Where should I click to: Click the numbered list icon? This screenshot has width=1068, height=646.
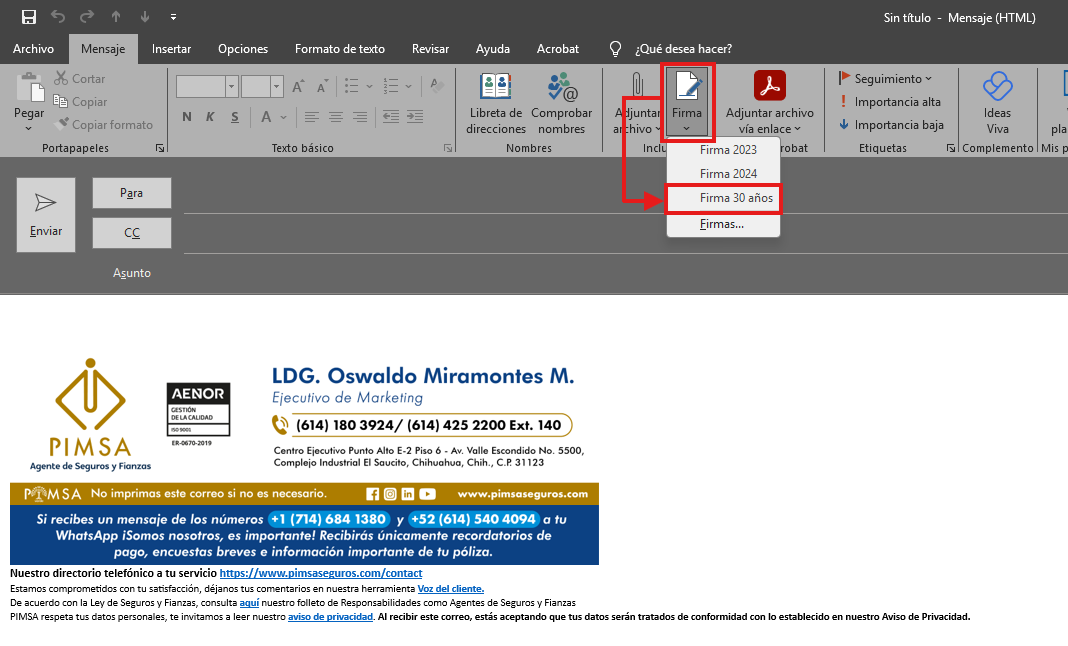tap(391, 87)
